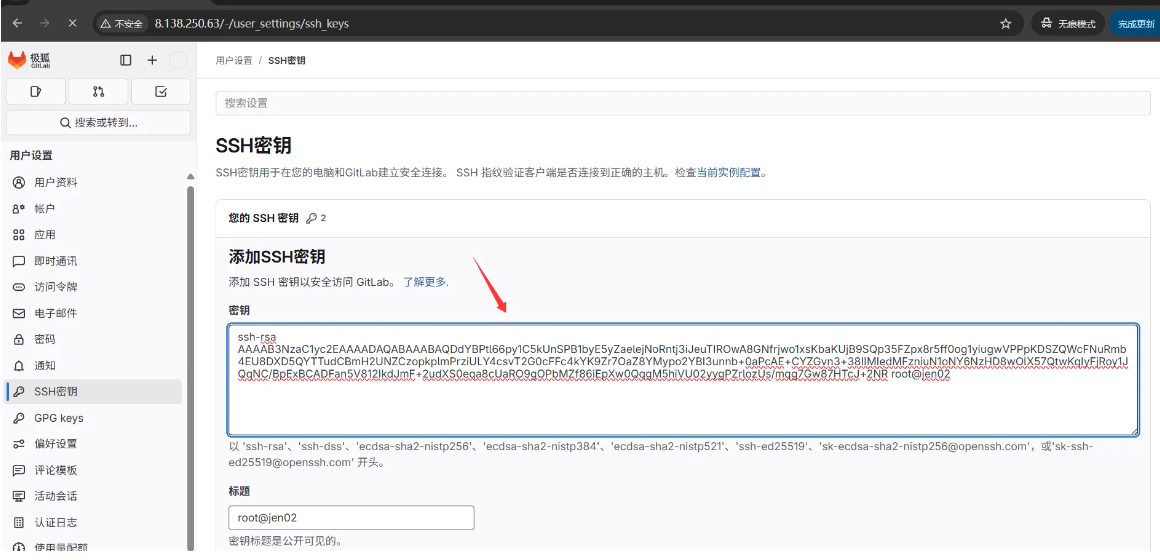The image size is (1160, 560).
Task: Open merge requests shortcut in sidebar
Action: 98,92
